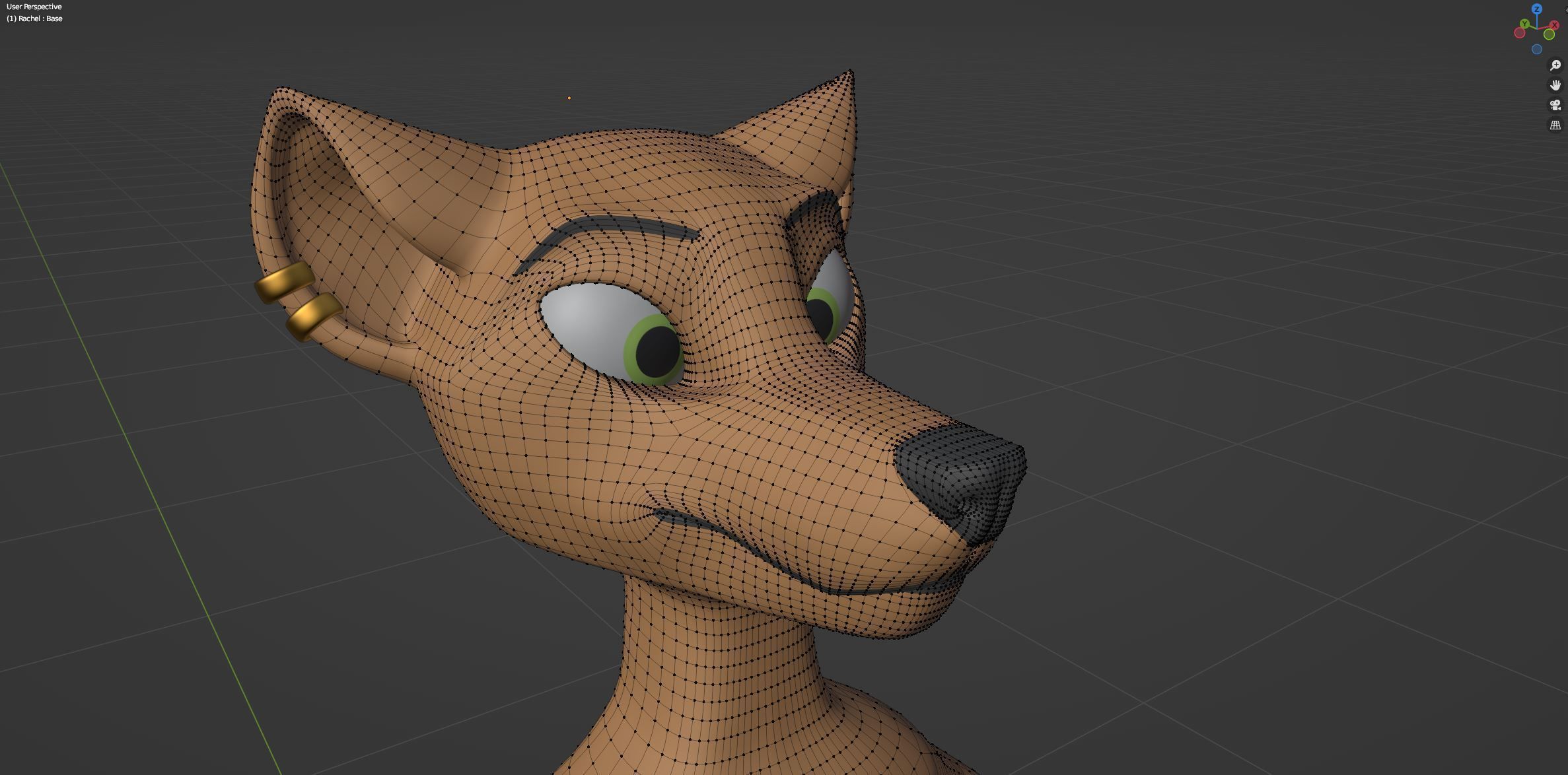Click the hollow blue negative Z axis circle
Image resolution: width=1568 pixels, height=775 pixels.
[x=1537, y=49]
